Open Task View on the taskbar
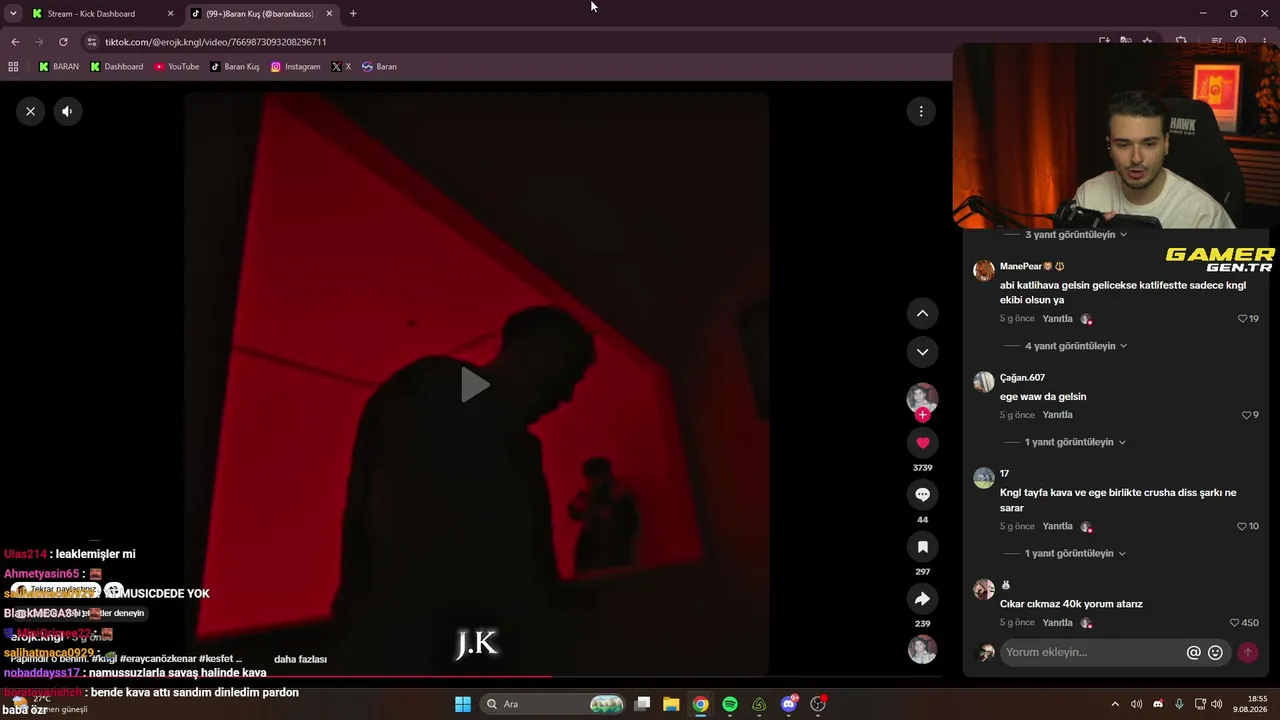This screenshot has height=720, width=1280. click(643, 704)
